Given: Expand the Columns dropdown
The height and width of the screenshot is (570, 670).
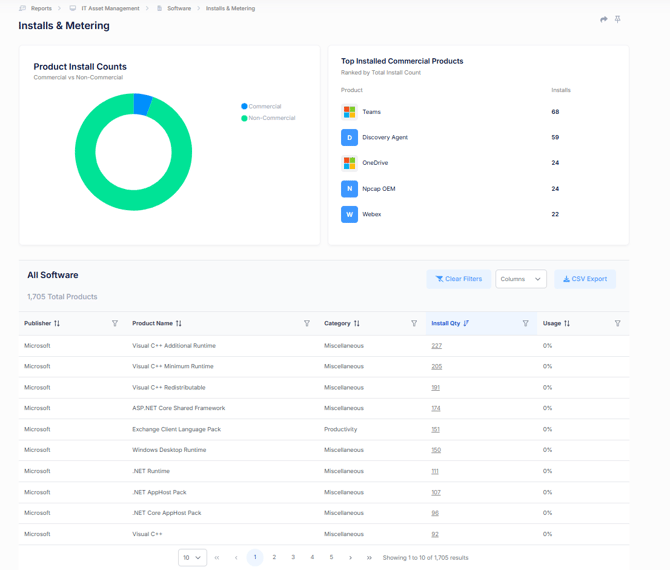Looking at the screenshot, I should click(x=520, y=279).
